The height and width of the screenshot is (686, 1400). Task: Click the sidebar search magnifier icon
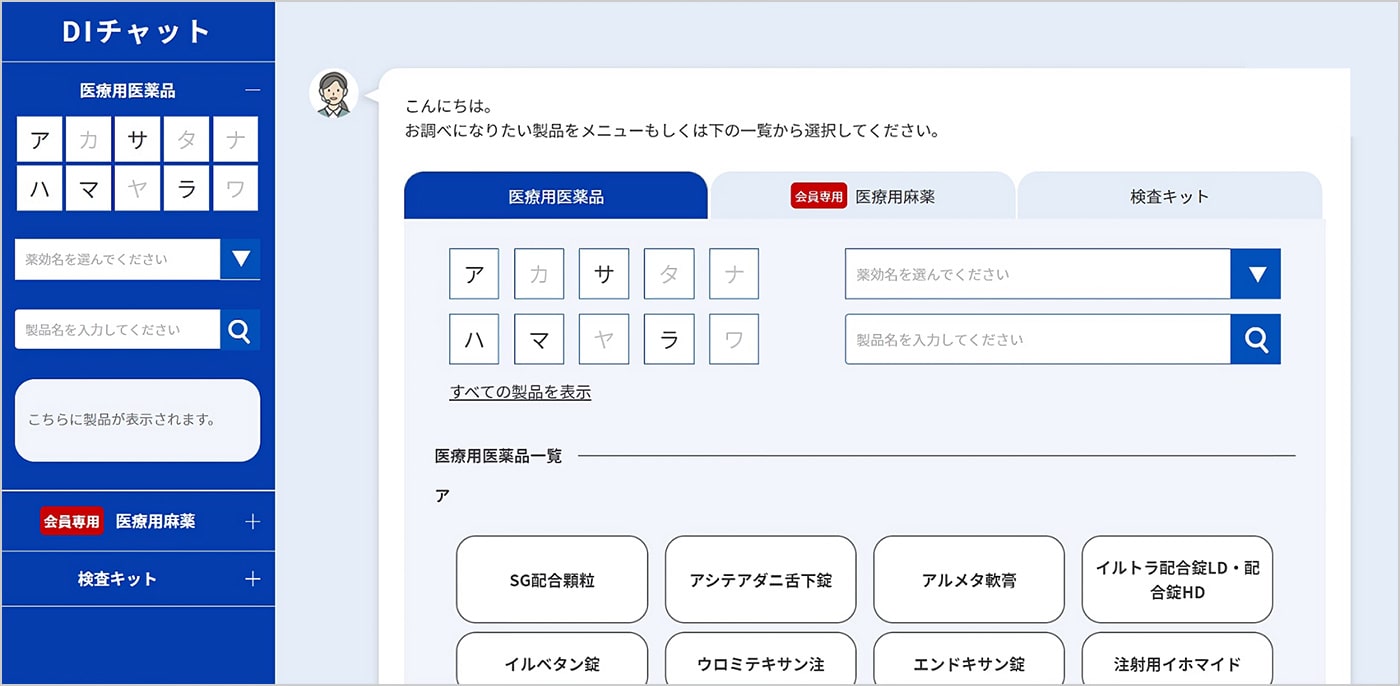point(239,330)
